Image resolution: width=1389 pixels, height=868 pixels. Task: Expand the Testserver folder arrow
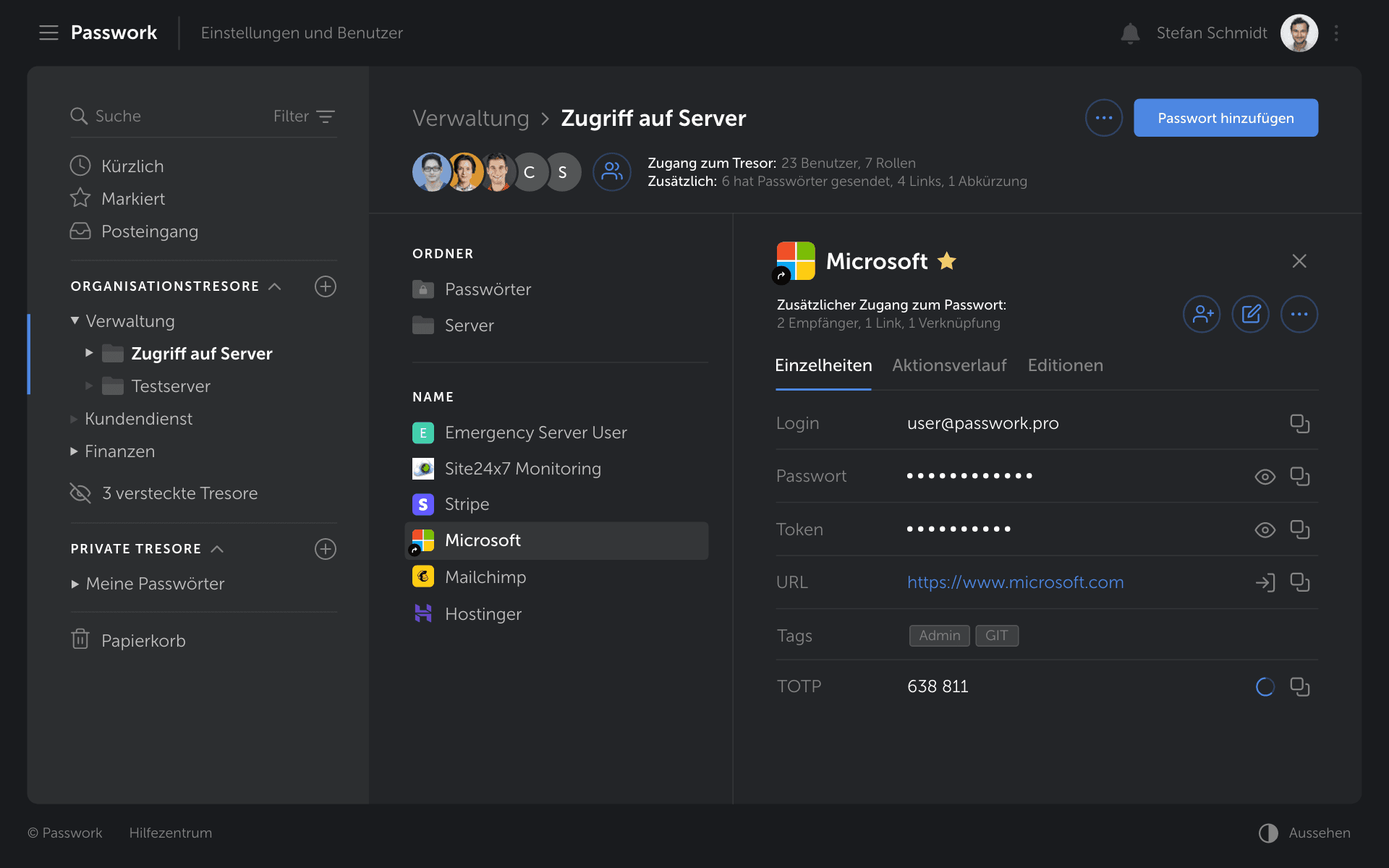(89, 386)
